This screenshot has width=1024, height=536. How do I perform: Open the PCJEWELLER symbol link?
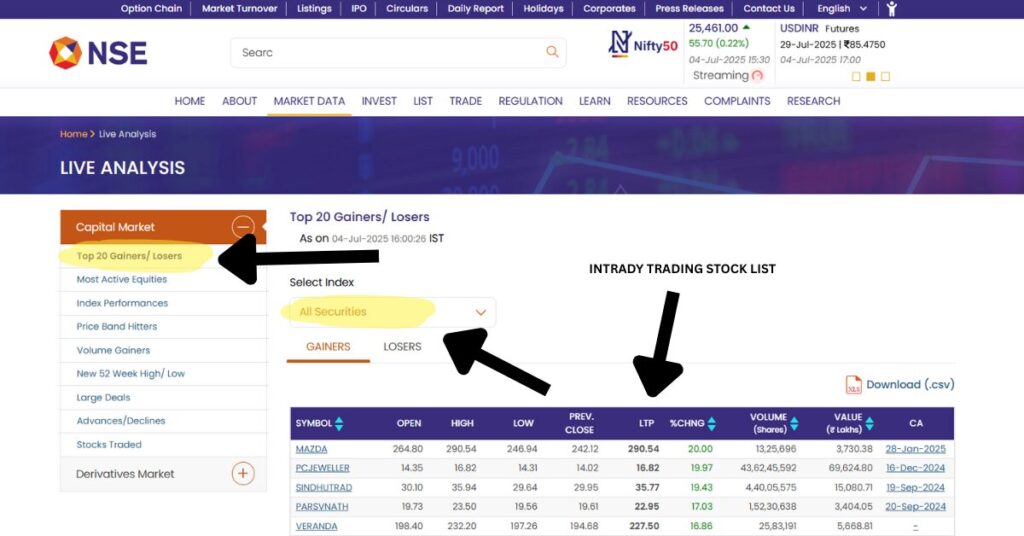click(x=323, y=468)
